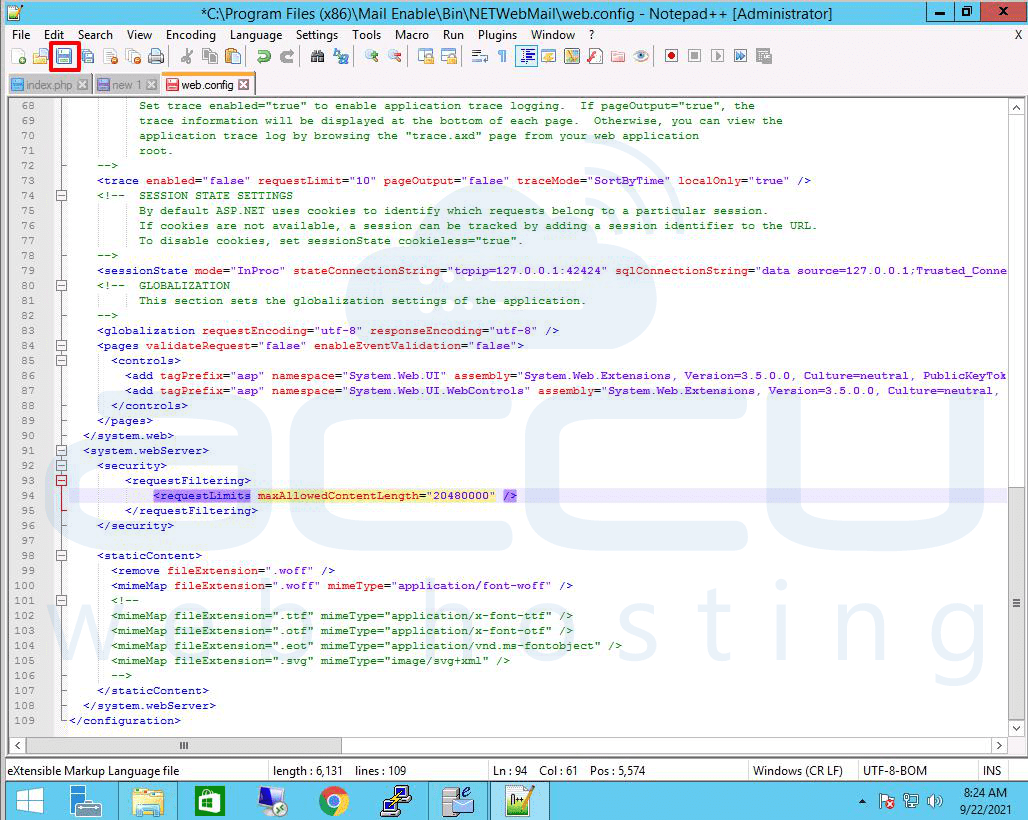Open the Edit menu
The height and width of the screenshot is (820, 1028).
coord(54,35)
